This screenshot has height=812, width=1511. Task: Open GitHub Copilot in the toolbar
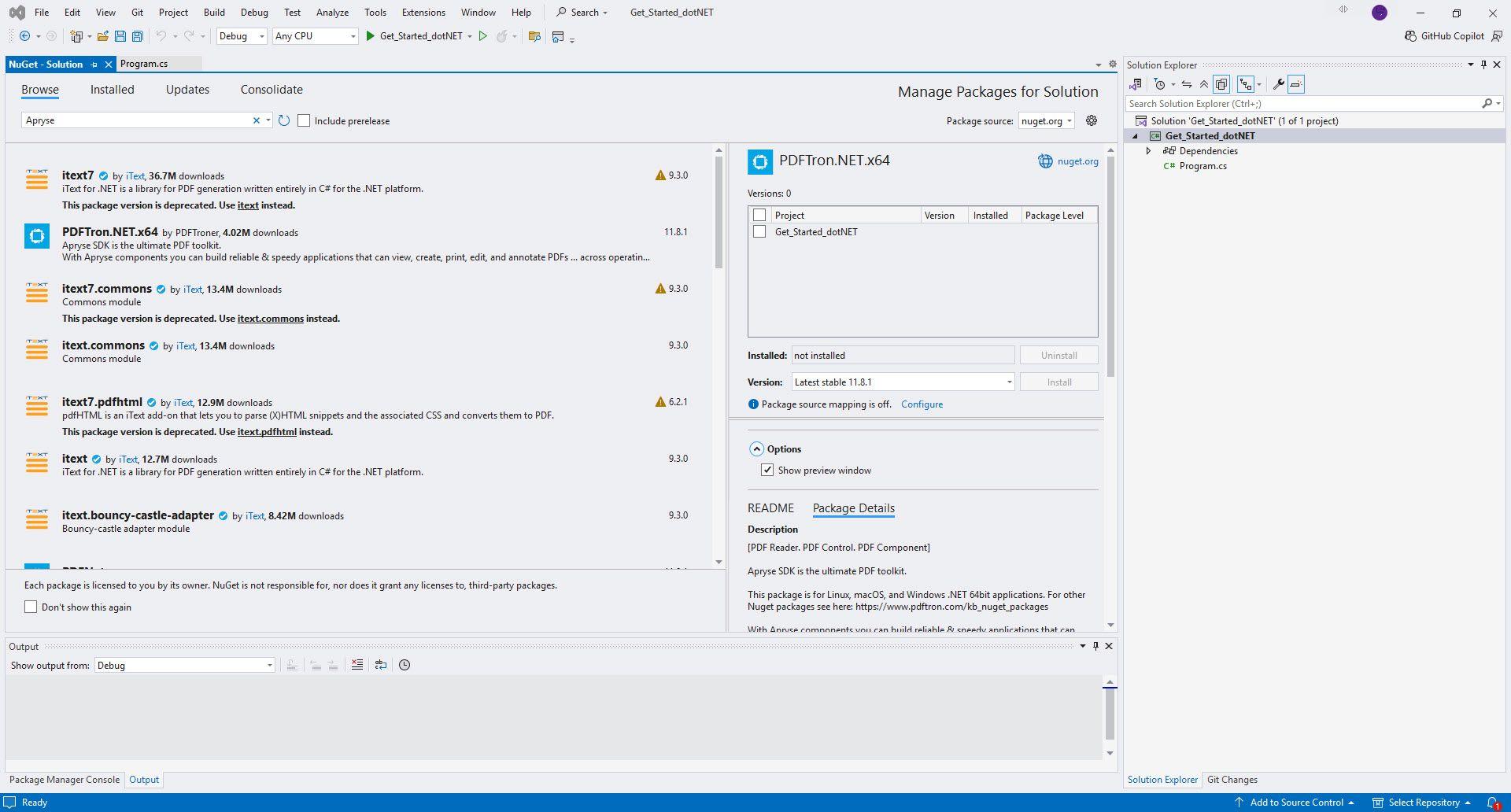1444,36
